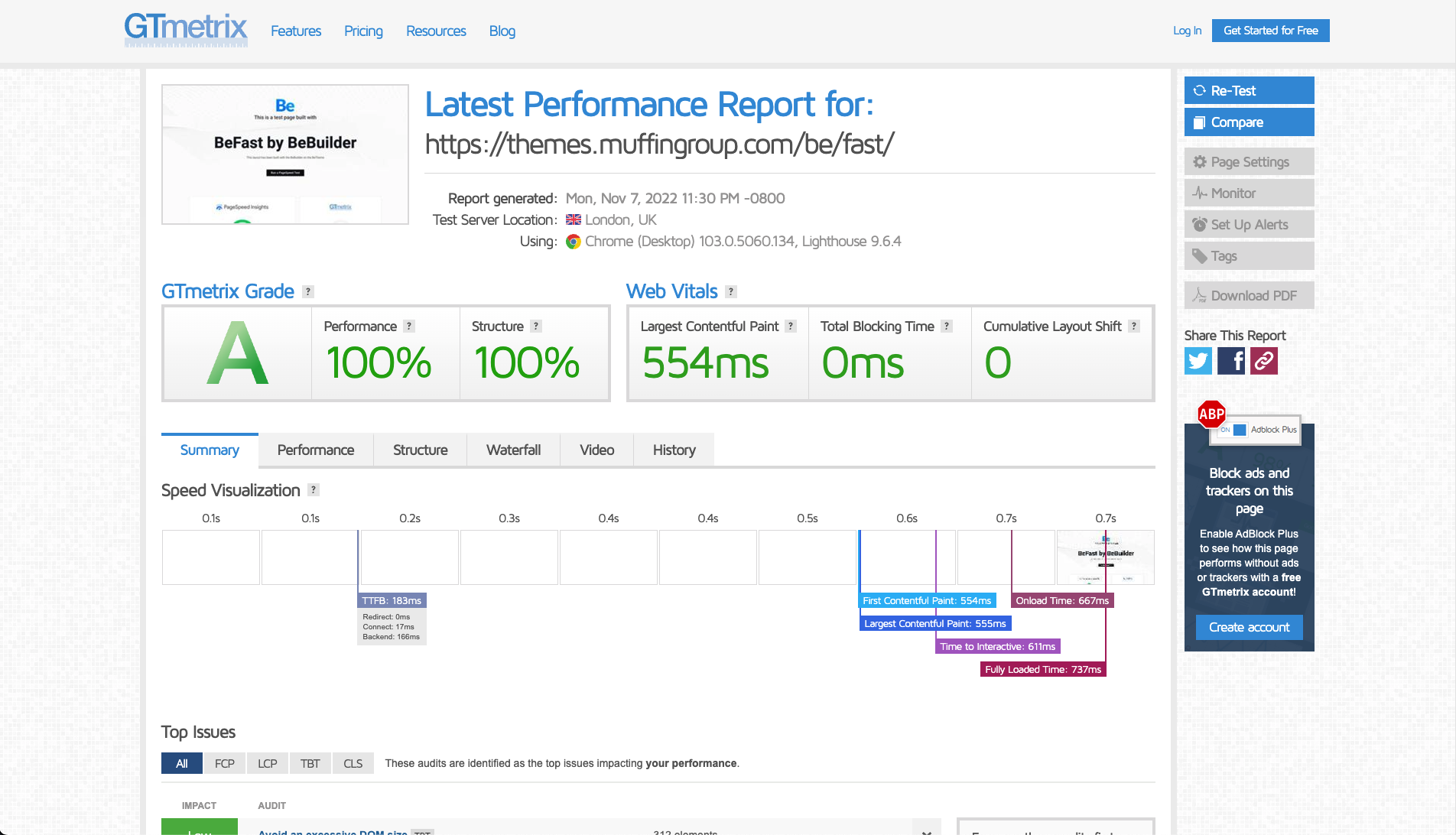This screenshot has height=835, width=1456.
Task: Click the 0ms Total Blocking Time value
Action: tap(863, 362)
